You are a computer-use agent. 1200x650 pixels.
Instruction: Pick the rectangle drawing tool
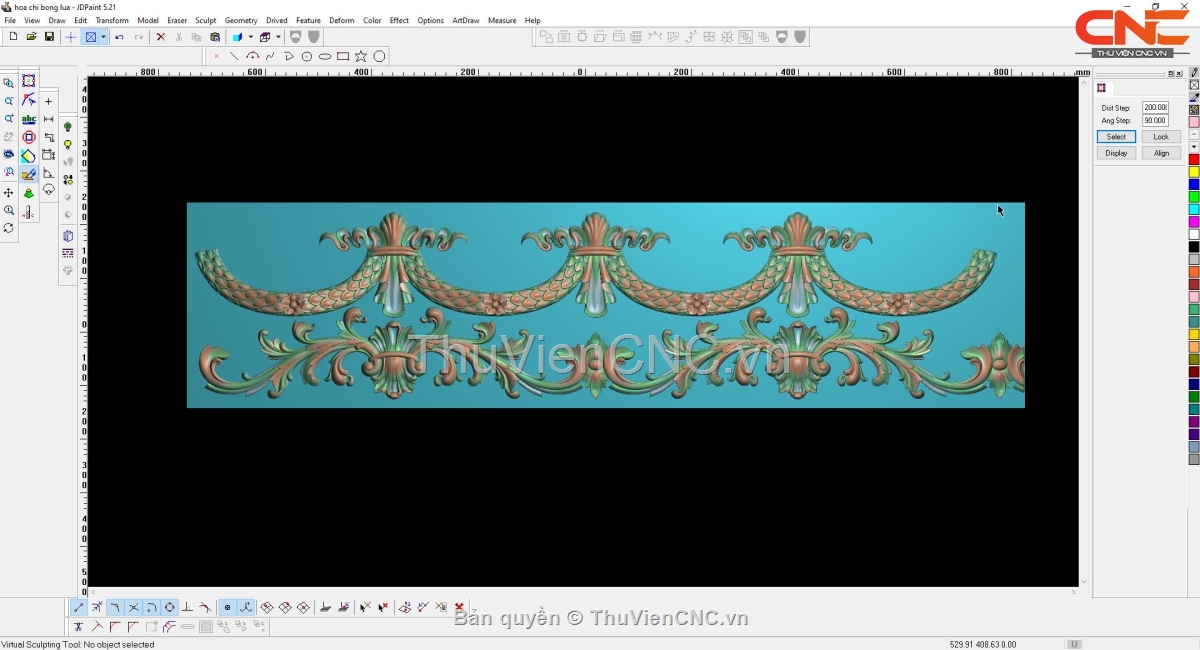pyautogui.click(x=343, y=56)
